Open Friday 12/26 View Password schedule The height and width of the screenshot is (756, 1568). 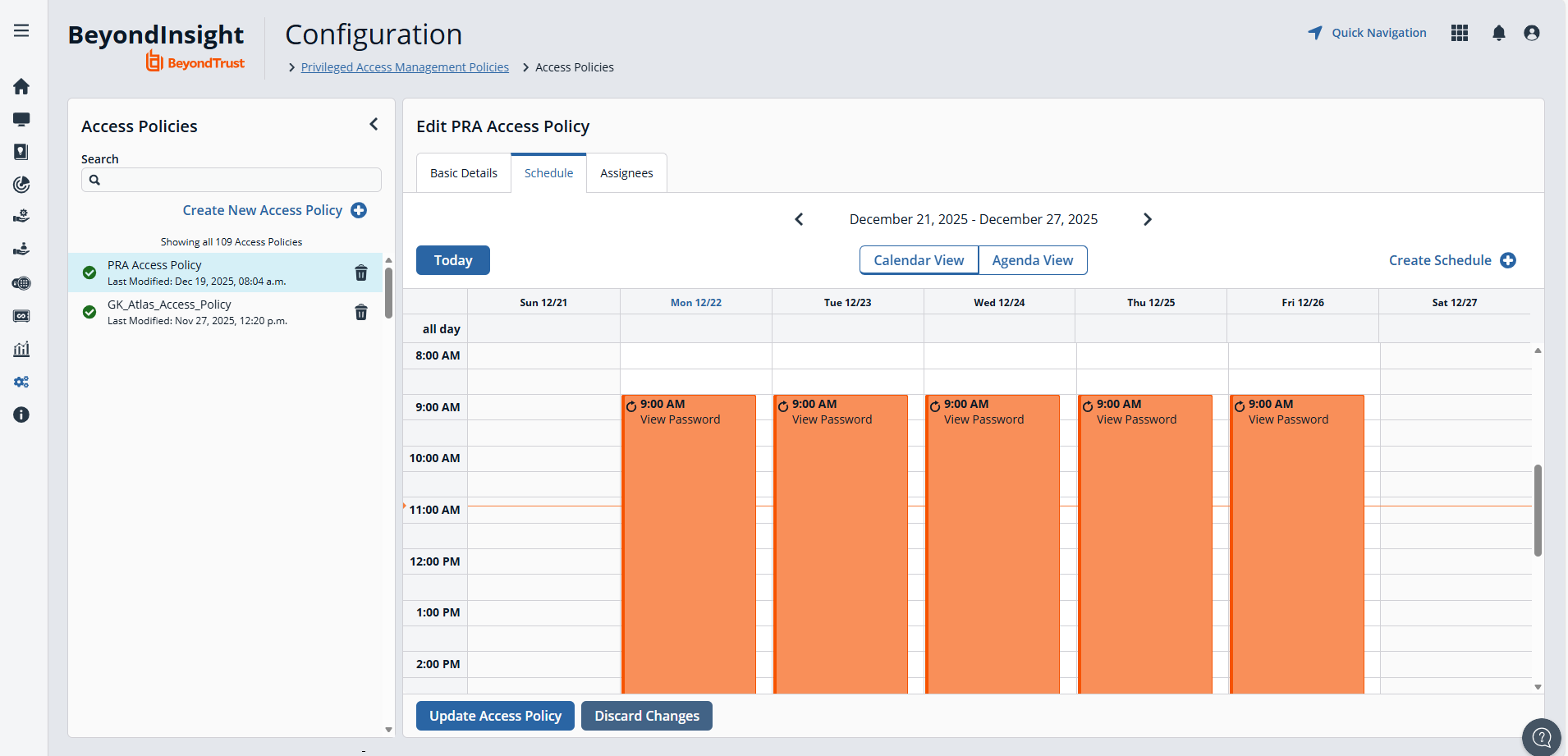click(1297, 544)
